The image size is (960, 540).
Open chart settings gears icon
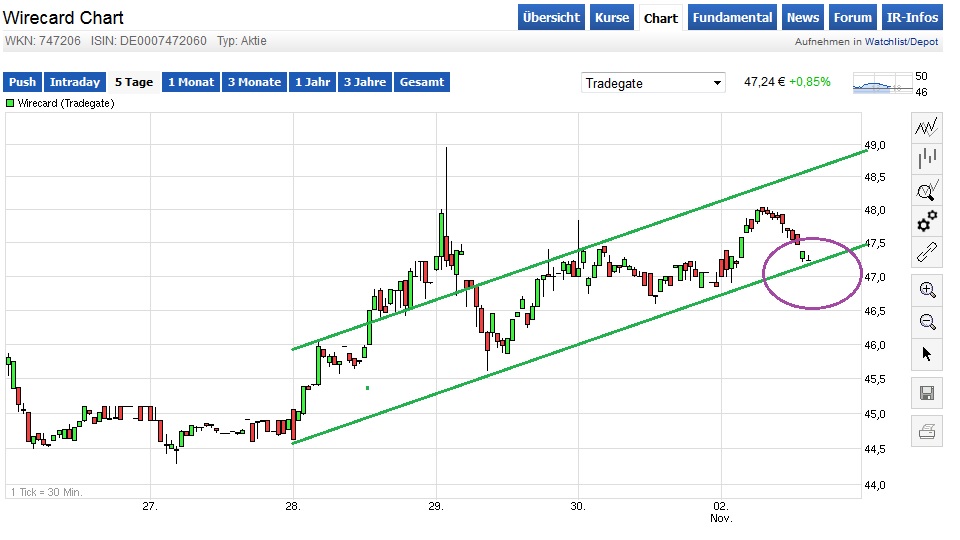[x=926, y=222]
